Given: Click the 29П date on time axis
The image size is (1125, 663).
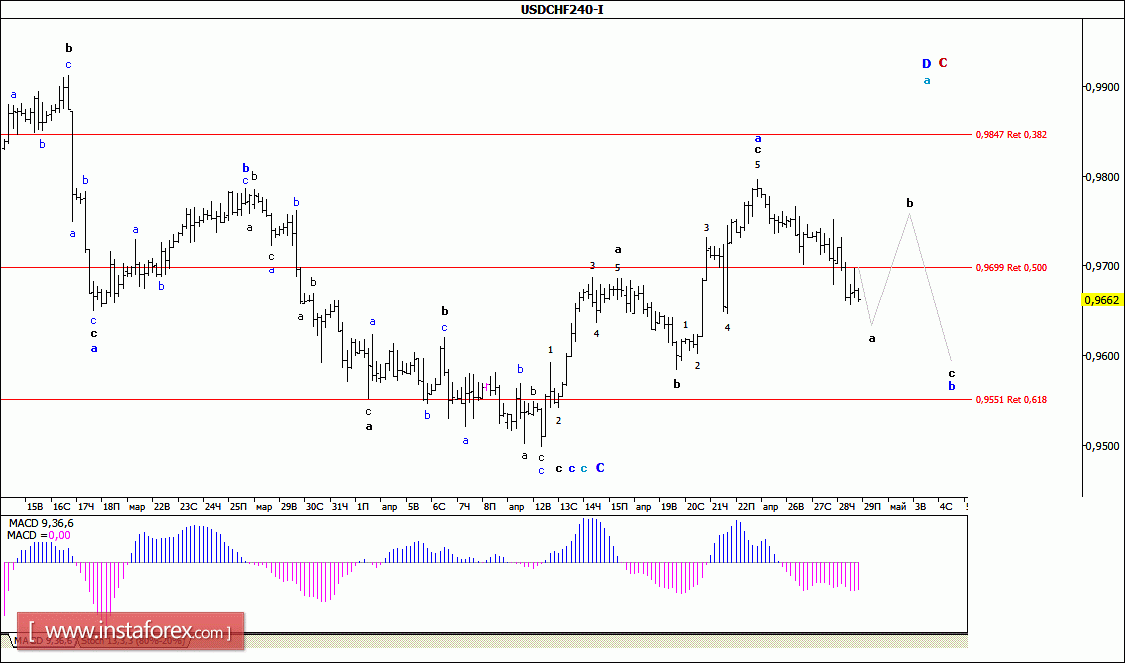Looking at the screenshot, I should (872, 507).
